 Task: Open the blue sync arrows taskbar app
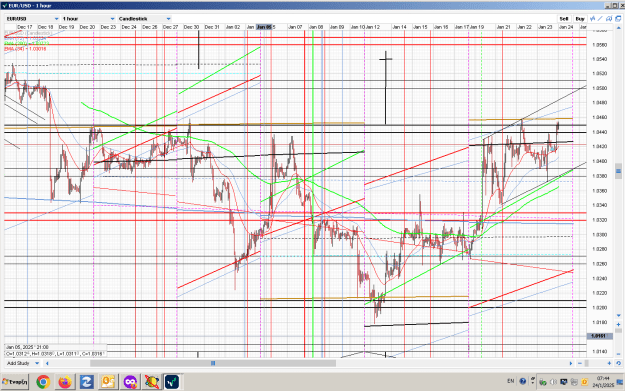pos(86,382)
